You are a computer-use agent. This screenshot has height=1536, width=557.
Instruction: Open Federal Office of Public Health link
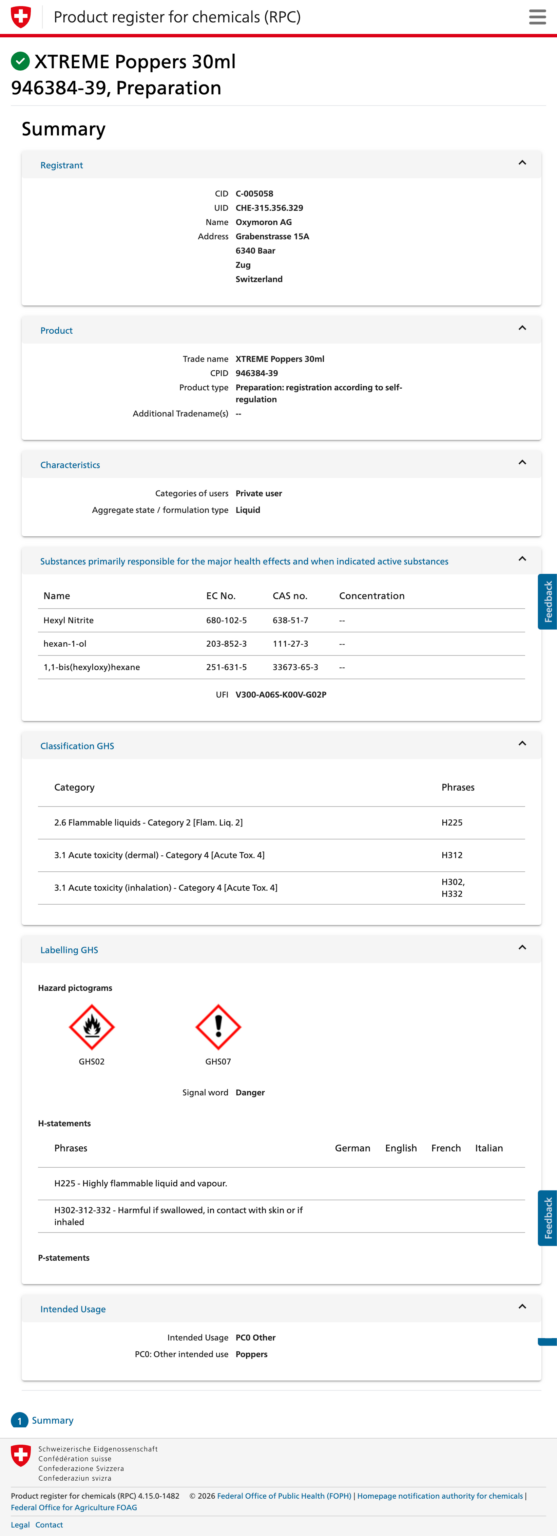[x=284, y=1496]
